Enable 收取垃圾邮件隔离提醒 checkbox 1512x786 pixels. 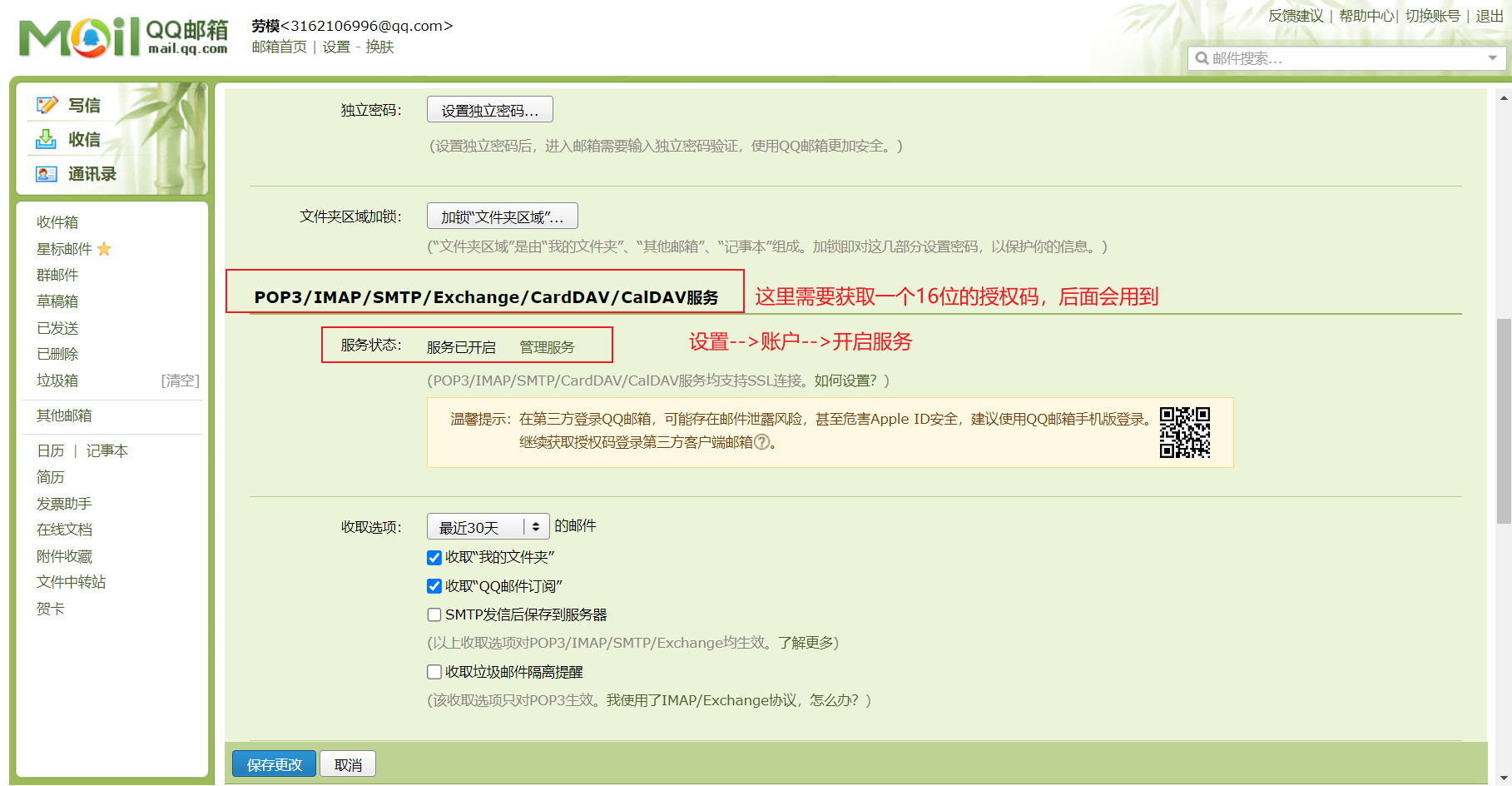click(434, 672)
